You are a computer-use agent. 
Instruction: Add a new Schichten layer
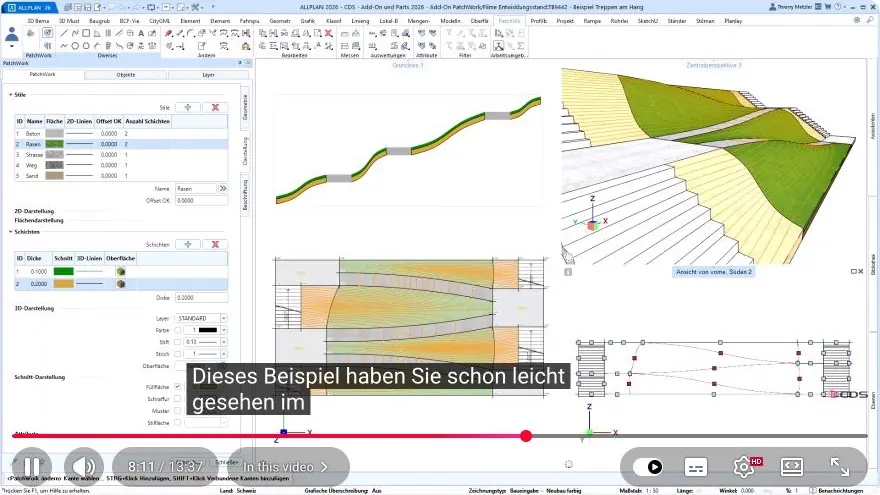(188, 244)
